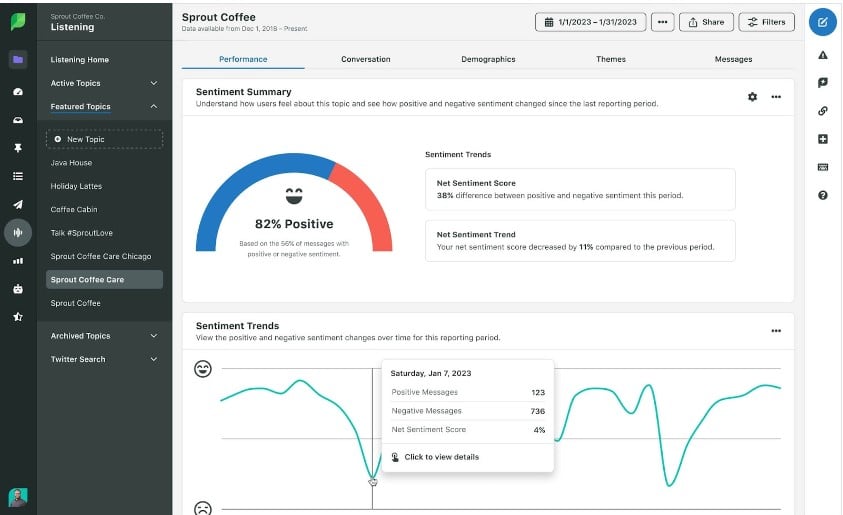Select the Listening waveform icon
The image size is (843, 515).
(x=18, y=232)
